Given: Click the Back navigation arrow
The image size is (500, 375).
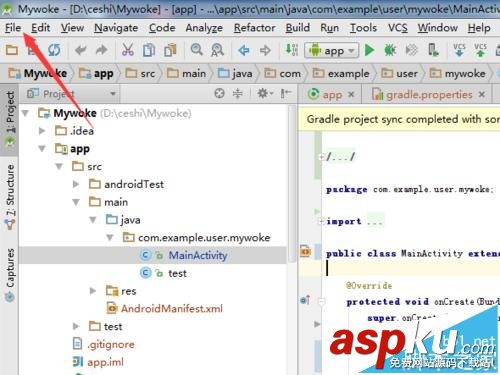Looking at the screenshot, I should pos(244,50).
